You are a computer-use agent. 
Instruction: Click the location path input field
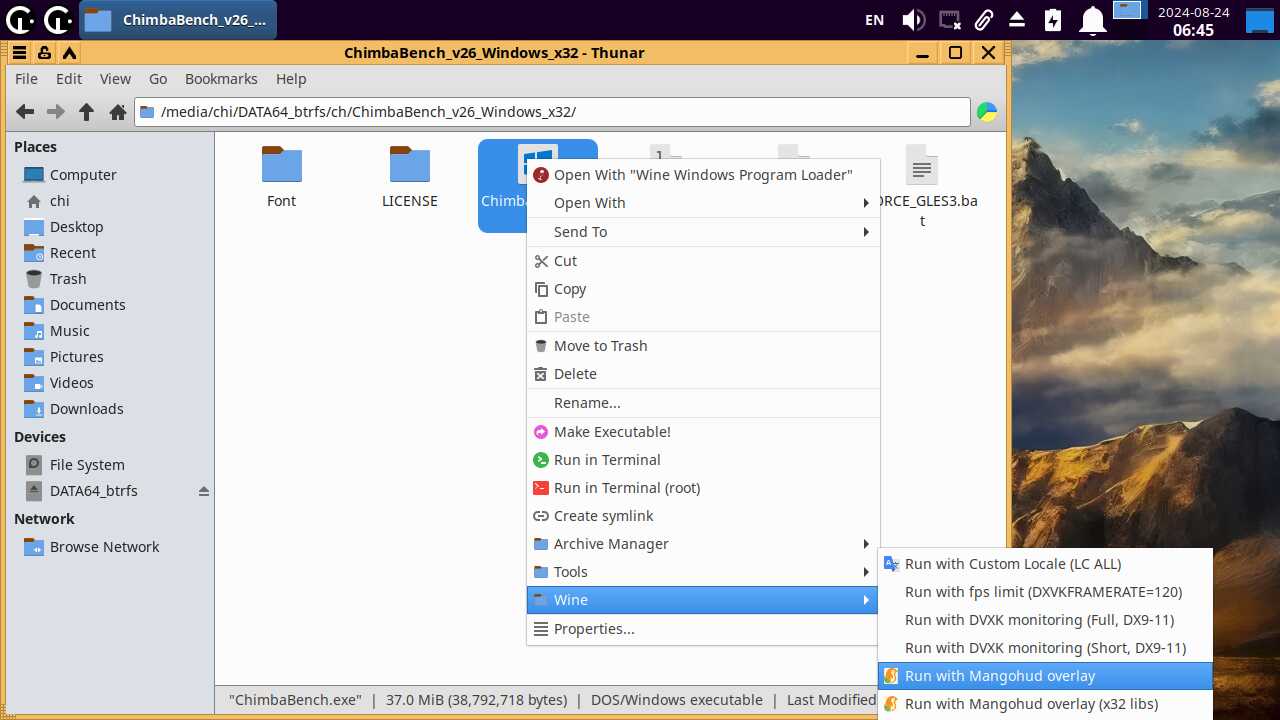(552, 112)
